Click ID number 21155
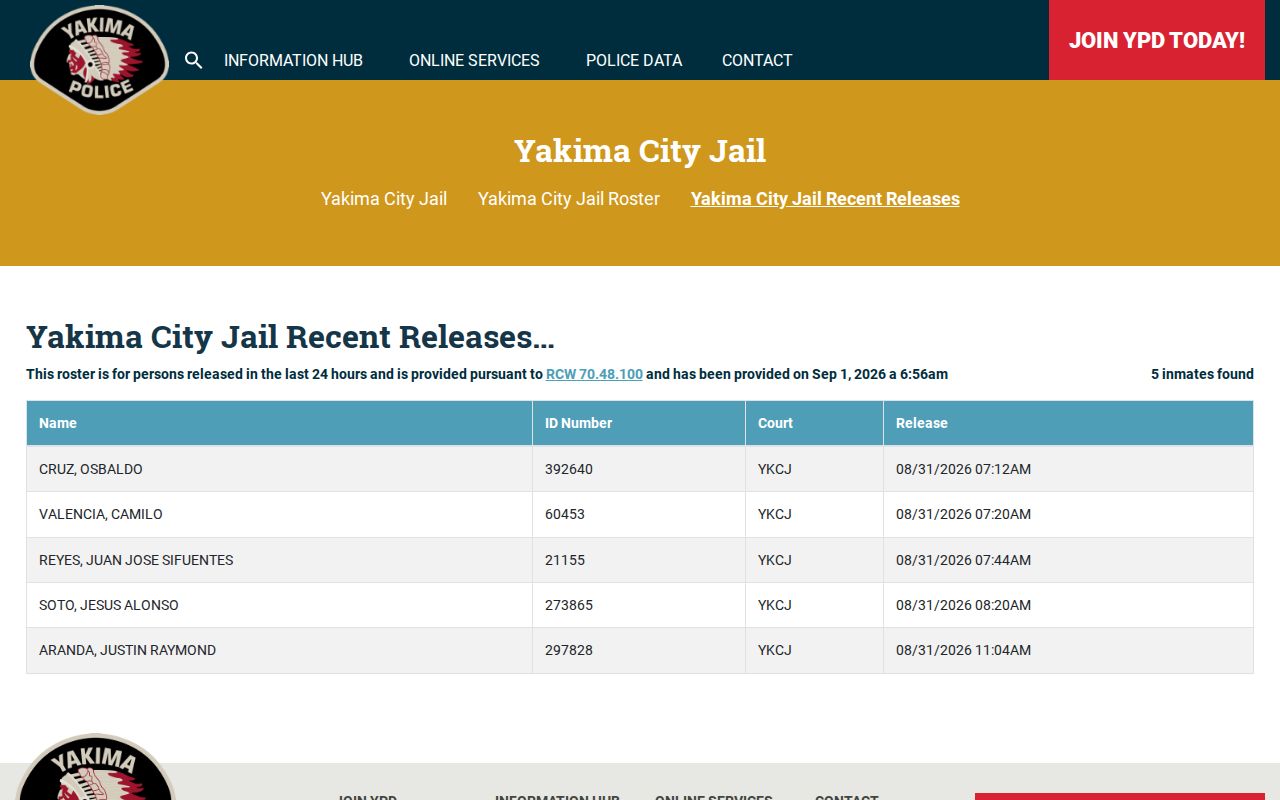1280x800 pixels. (x=565, y=560)
